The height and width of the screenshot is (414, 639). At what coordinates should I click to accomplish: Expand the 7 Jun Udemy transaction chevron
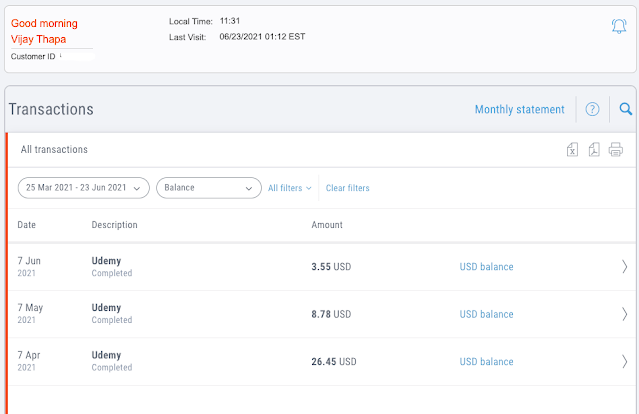[x=625, y=267]
